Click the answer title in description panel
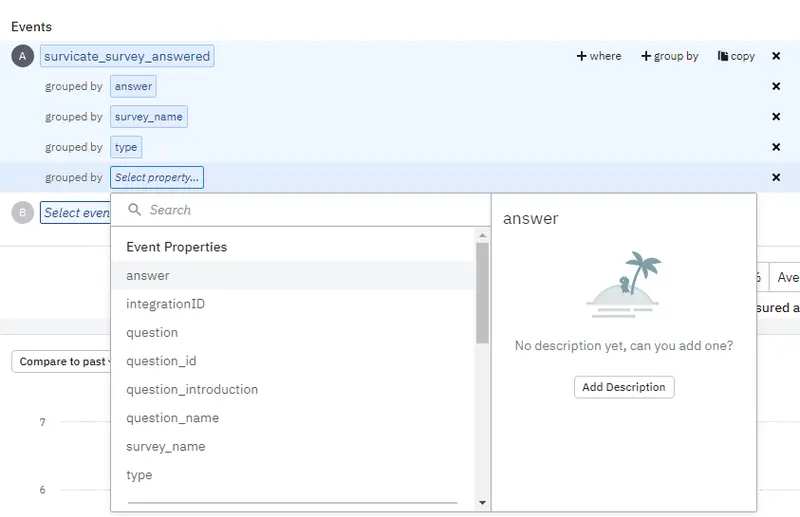 (531, 218)
